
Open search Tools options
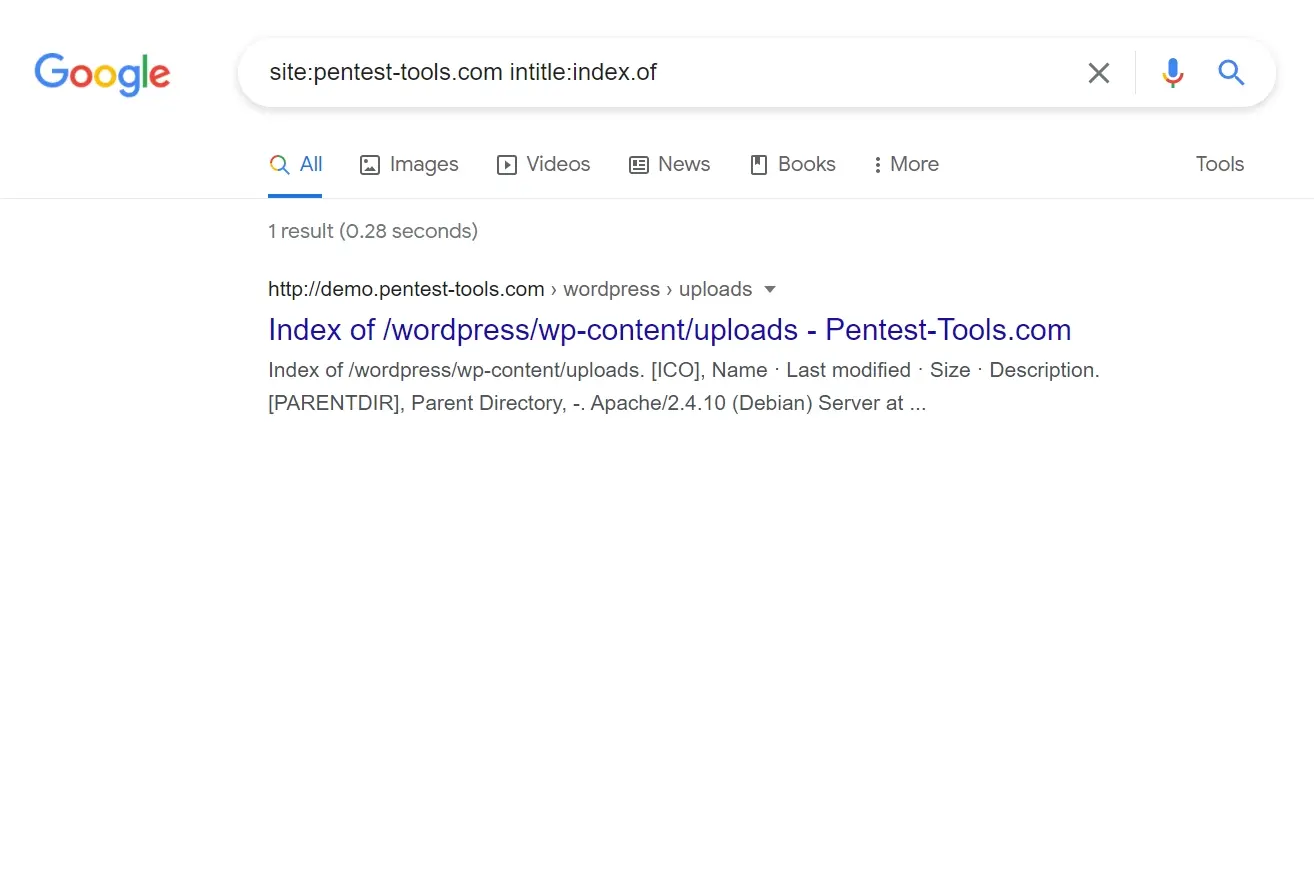[1219, 164]
